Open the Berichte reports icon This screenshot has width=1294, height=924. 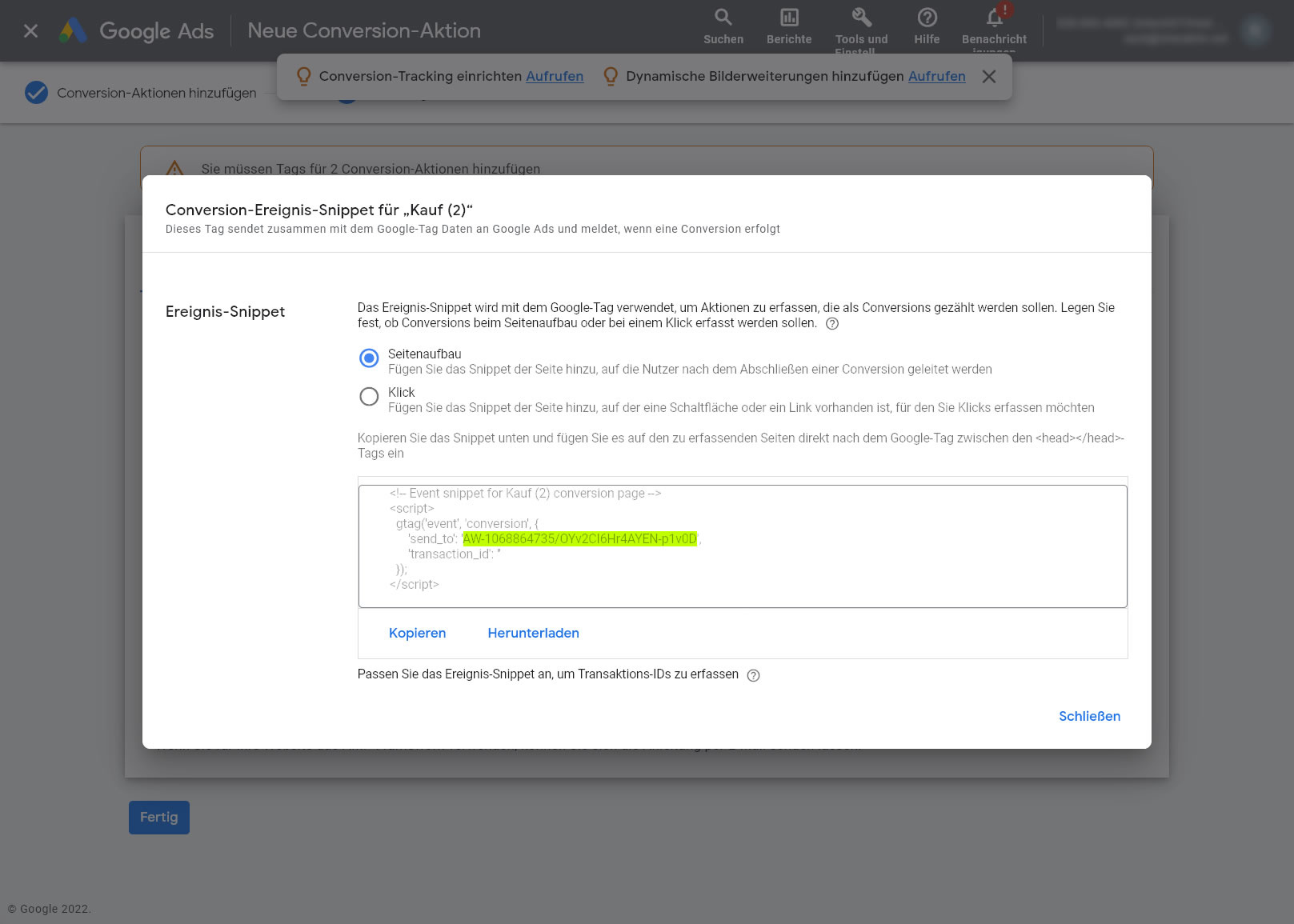(788, 18)
